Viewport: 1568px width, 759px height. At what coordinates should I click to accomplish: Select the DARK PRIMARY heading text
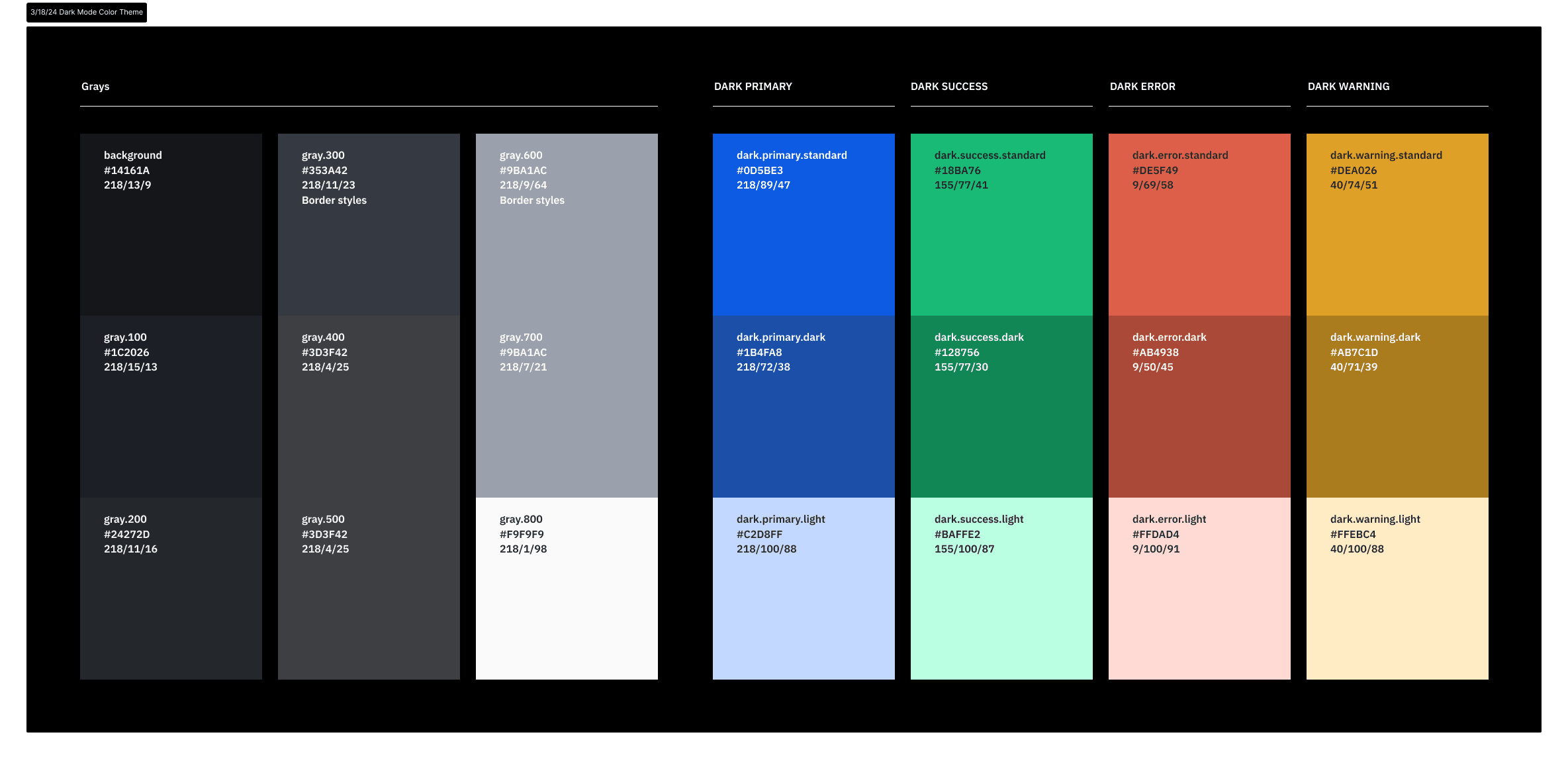(753, 87)
